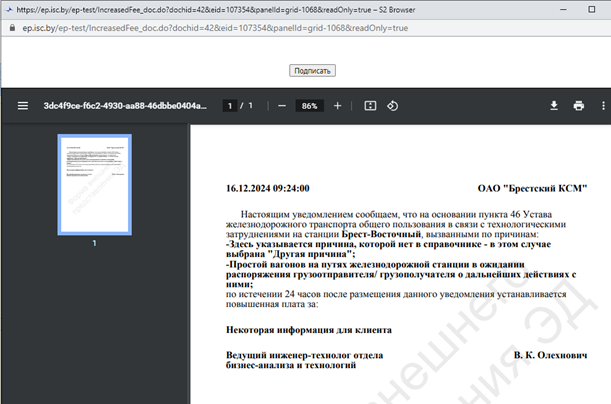611x404 pixels.
Task: Toggle the PDF sidebar menu icon
Action: click(x=23, y=106)
